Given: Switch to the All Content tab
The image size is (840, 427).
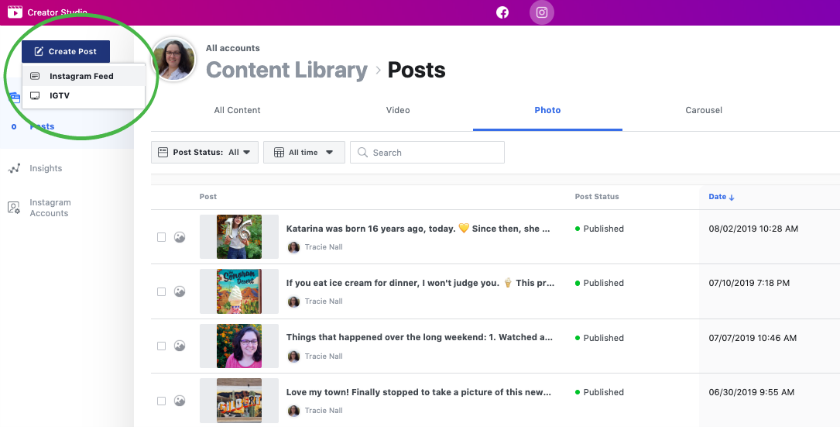Looking at the screenshot, I should click(237, 110).
